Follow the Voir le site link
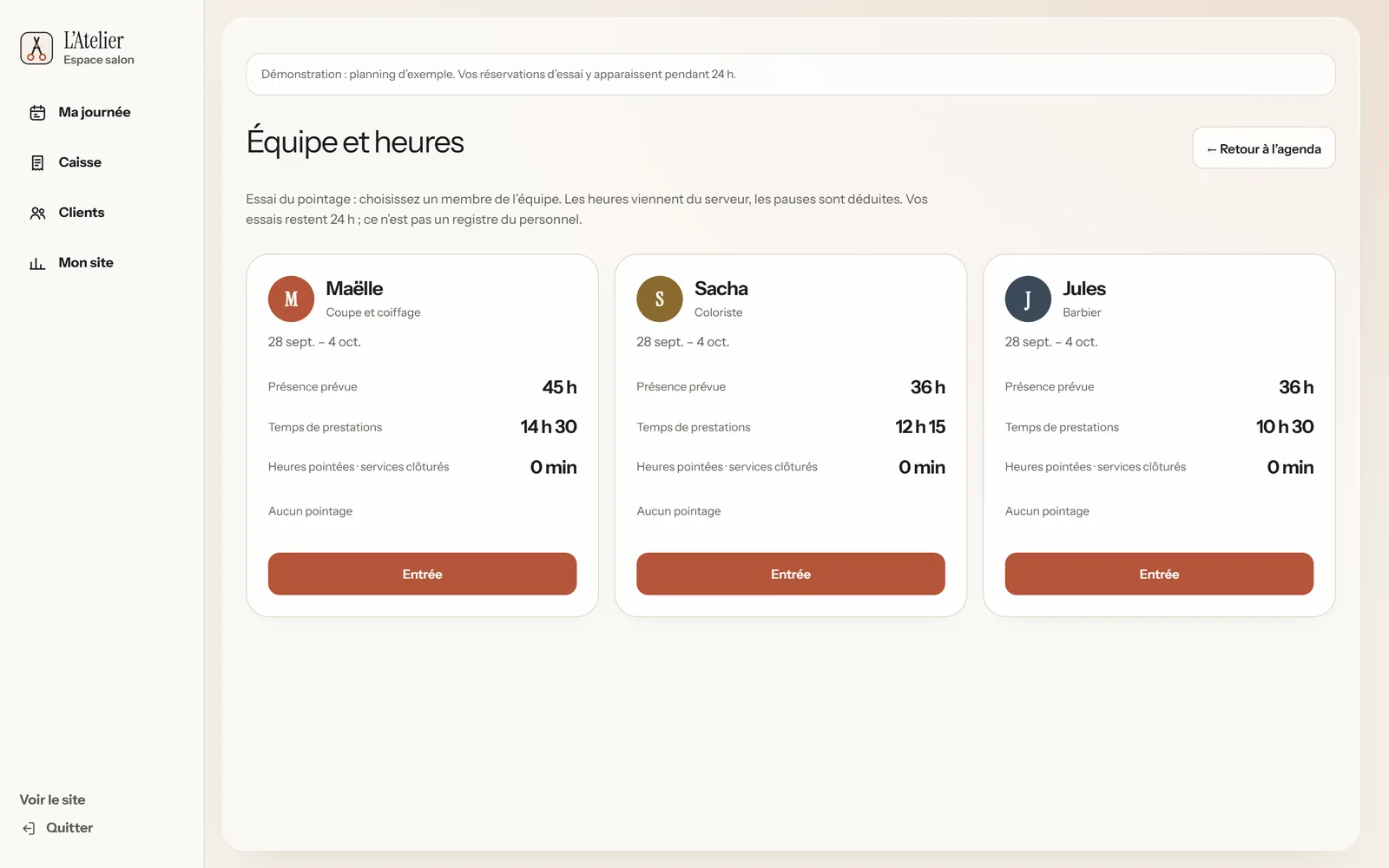Image resolution: width=1389 pixels, height=868 pixels. click(x=52, y=799)
